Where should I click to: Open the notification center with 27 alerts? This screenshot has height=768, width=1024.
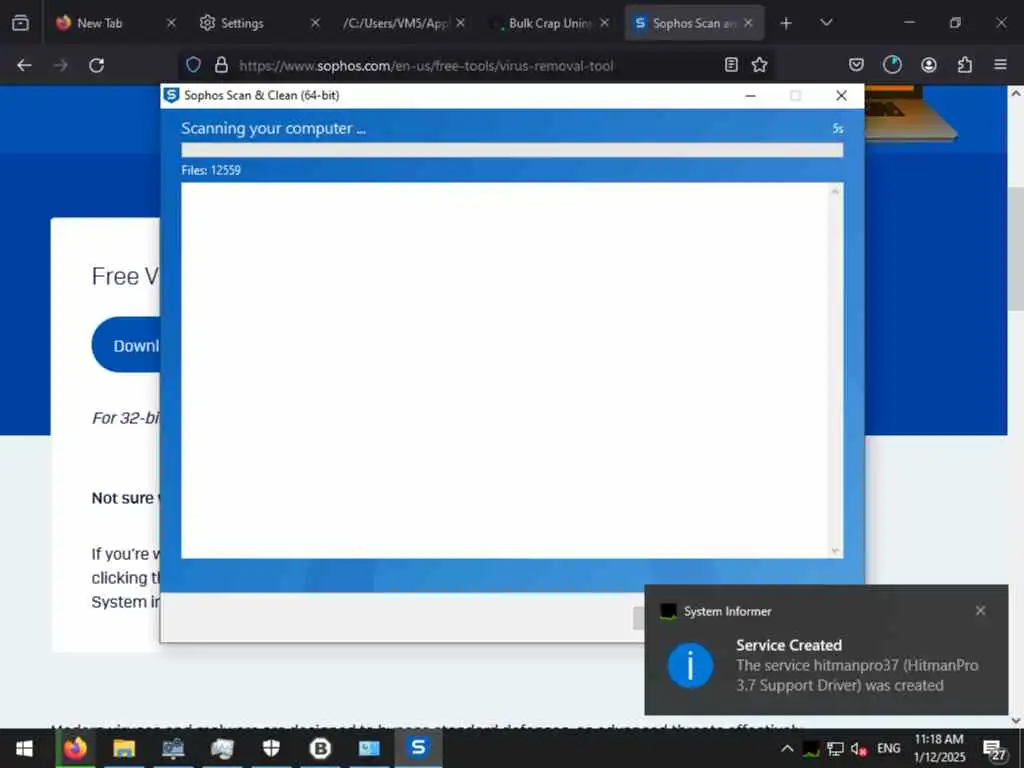click(x=994, y=750)
